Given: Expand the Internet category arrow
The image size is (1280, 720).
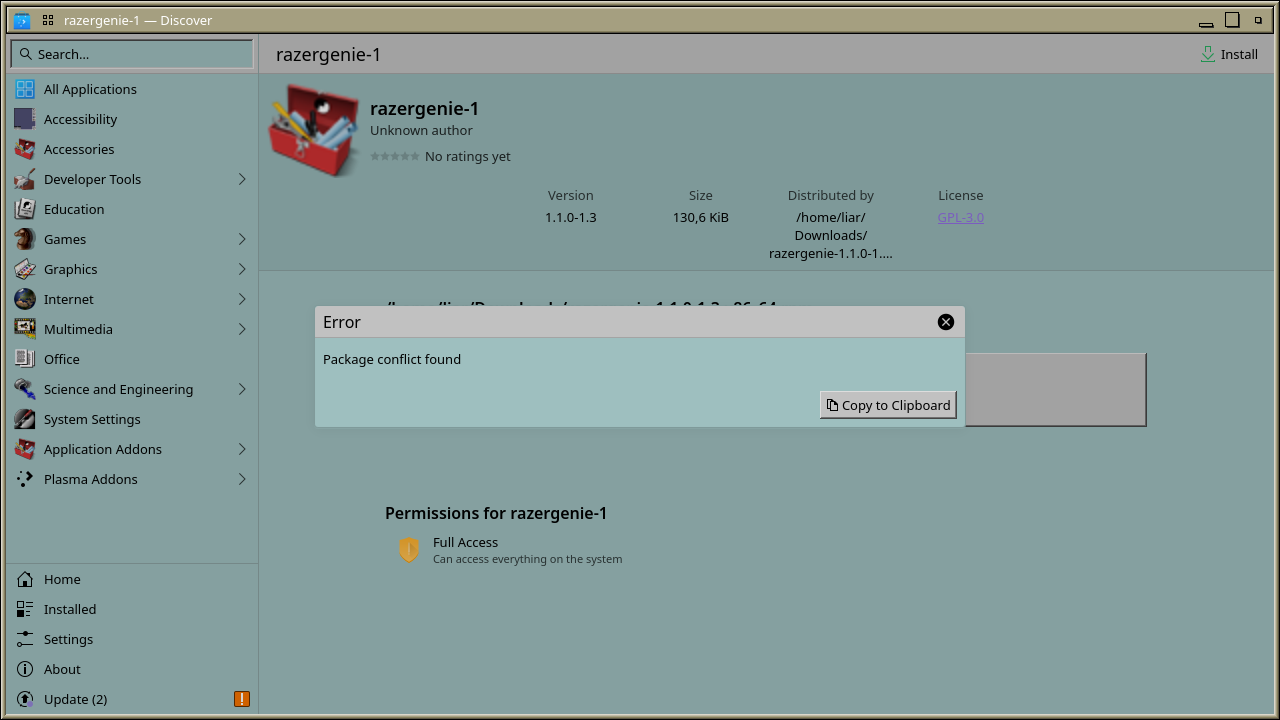Looking at the screenshot, I should (242, 299).
